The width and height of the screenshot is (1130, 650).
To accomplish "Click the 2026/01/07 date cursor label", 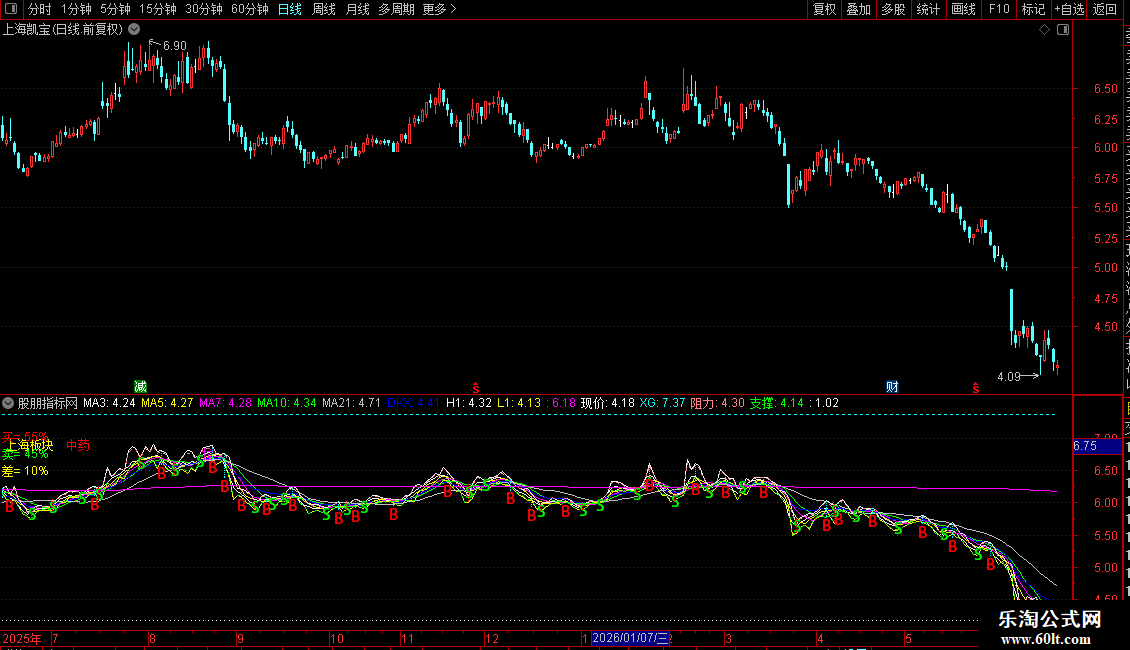I will [630, 638].
